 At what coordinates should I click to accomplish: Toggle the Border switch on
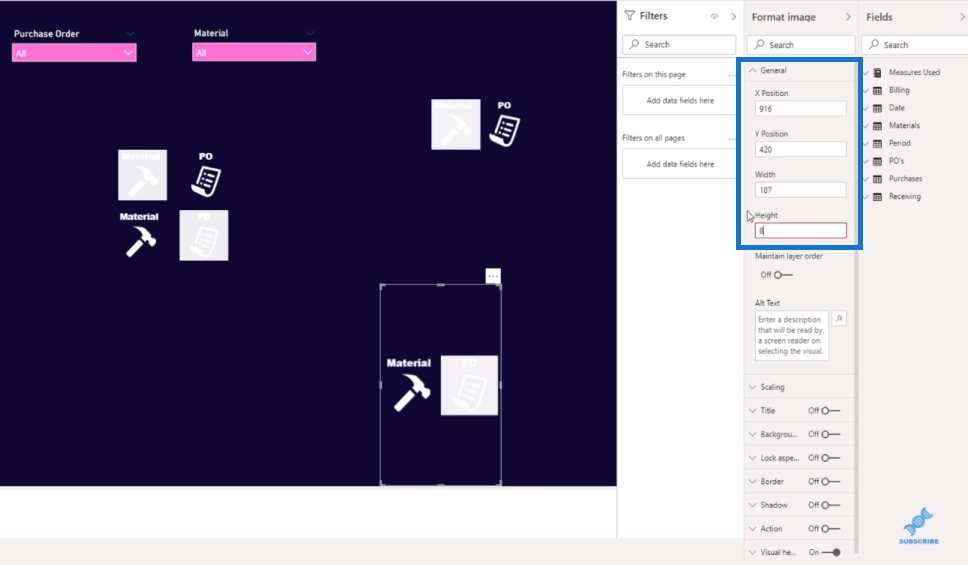[x=830, y=481]
